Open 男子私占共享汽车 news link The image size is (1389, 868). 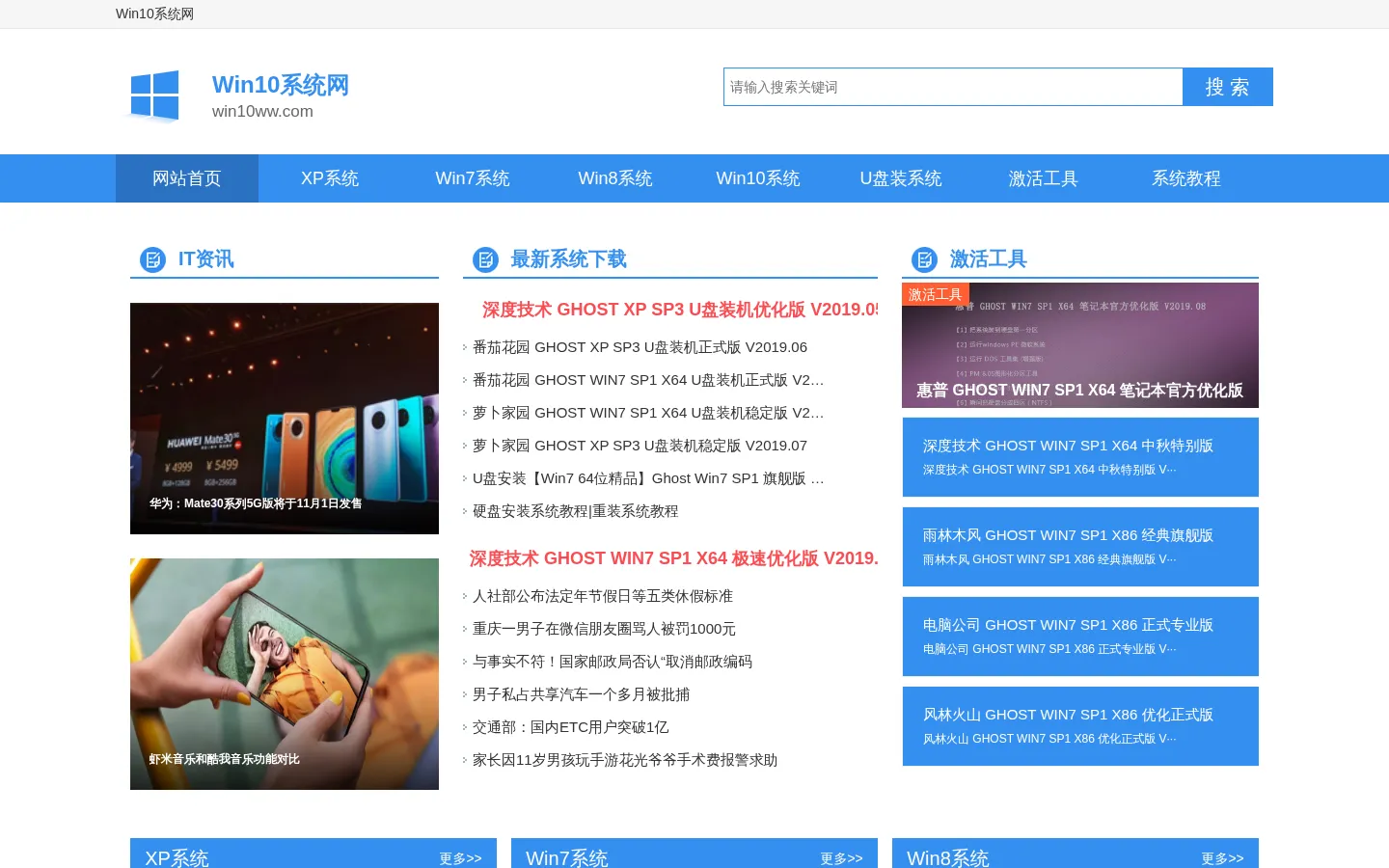pyautogui.click(x=581, y=694)
